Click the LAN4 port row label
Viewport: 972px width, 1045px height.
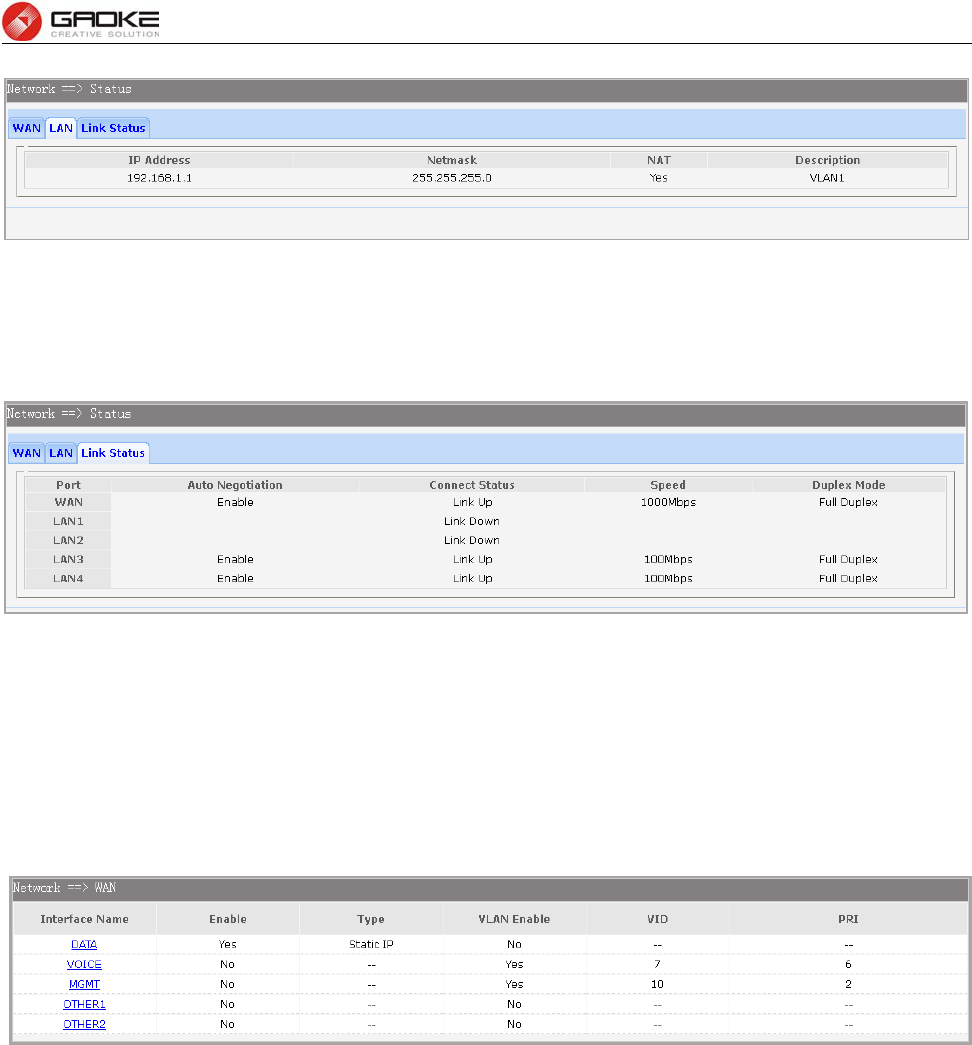click(69, 578)
